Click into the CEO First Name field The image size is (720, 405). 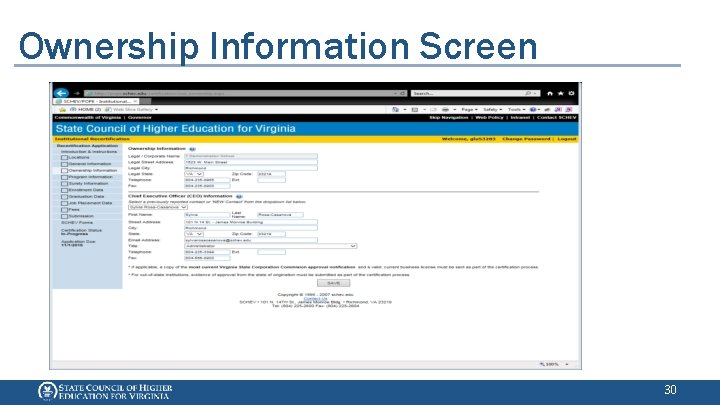click(207, 215)
